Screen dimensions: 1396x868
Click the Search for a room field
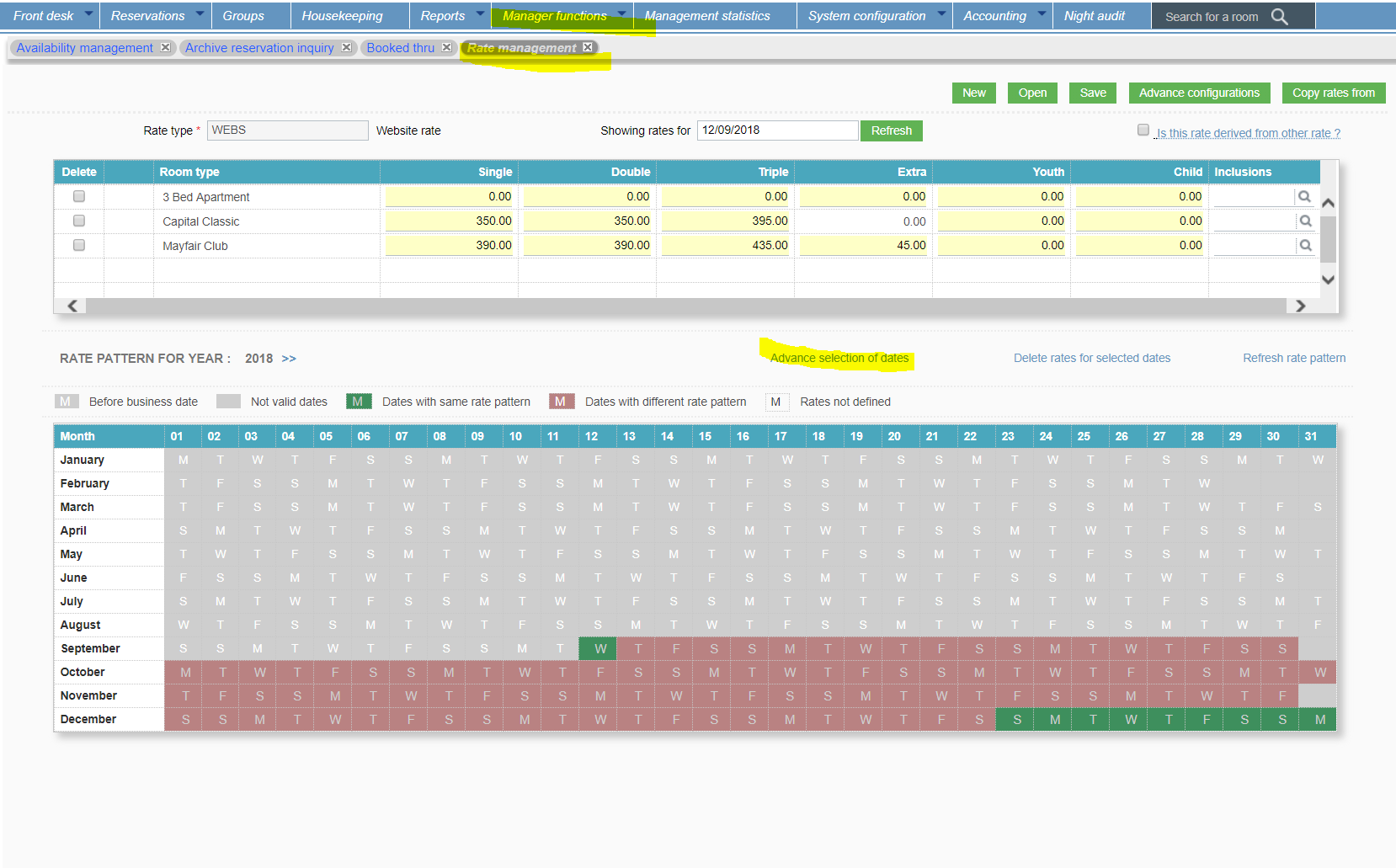(x=1212, y=17)
